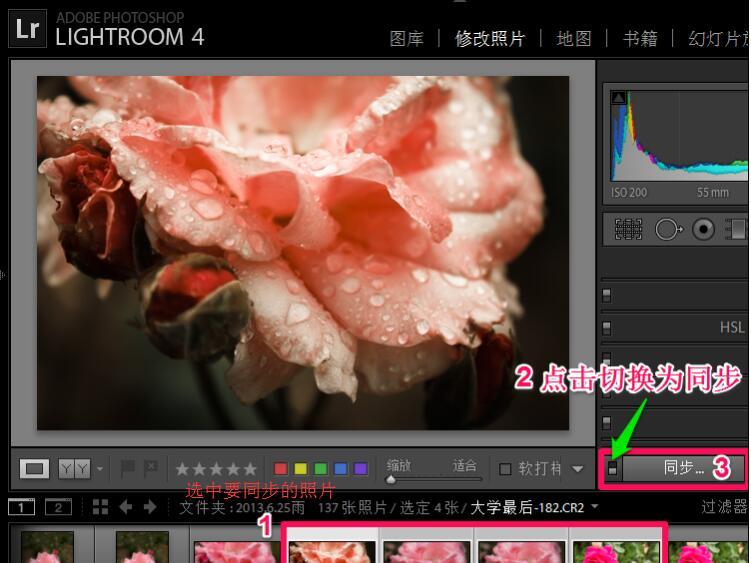The width and height of the screenshot is (751, 563).
Task: Set rating to five stars
Action: [x=250, y=469]
